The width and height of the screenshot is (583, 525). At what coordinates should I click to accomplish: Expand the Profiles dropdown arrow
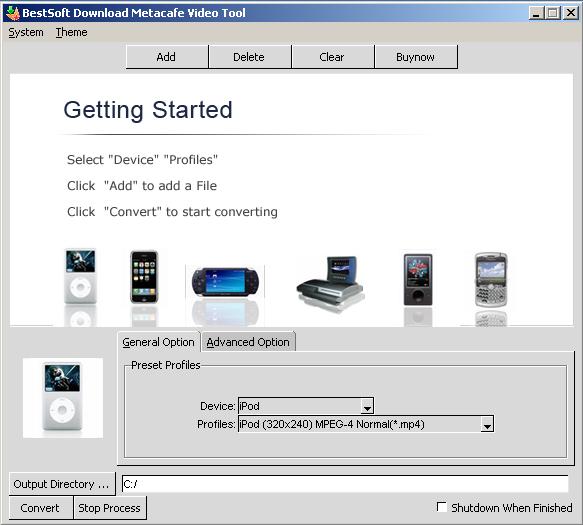[x=487, y=424]
